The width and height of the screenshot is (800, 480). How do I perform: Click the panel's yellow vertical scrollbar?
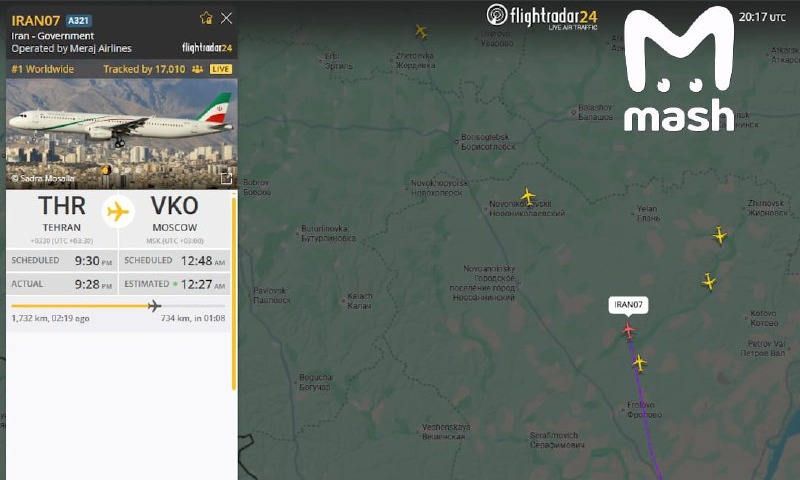[234, 294]
